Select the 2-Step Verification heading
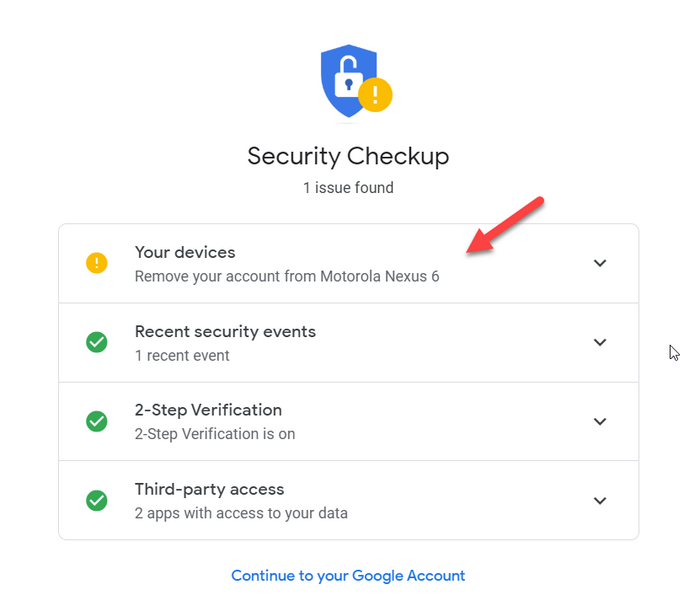Viewport: 700px width, 606px height. click(x=208, y=410)
